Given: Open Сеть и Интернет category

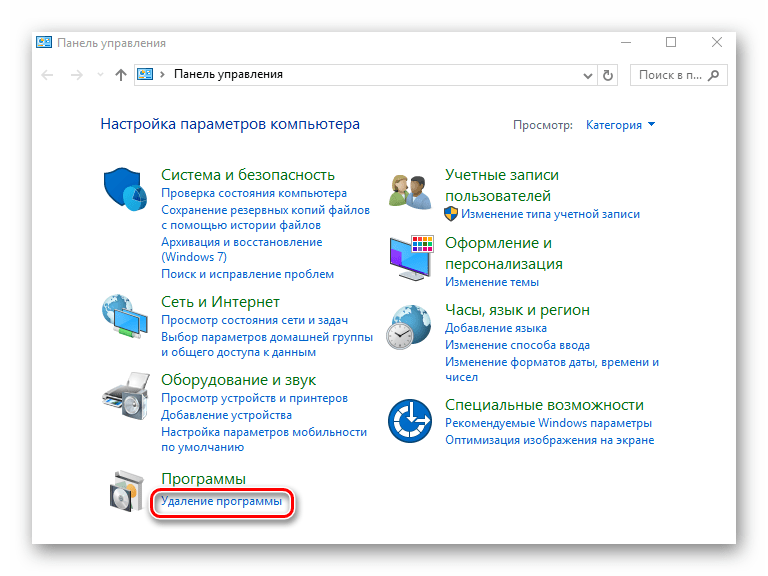Looking at the screenshot, I should pos(220,302).
